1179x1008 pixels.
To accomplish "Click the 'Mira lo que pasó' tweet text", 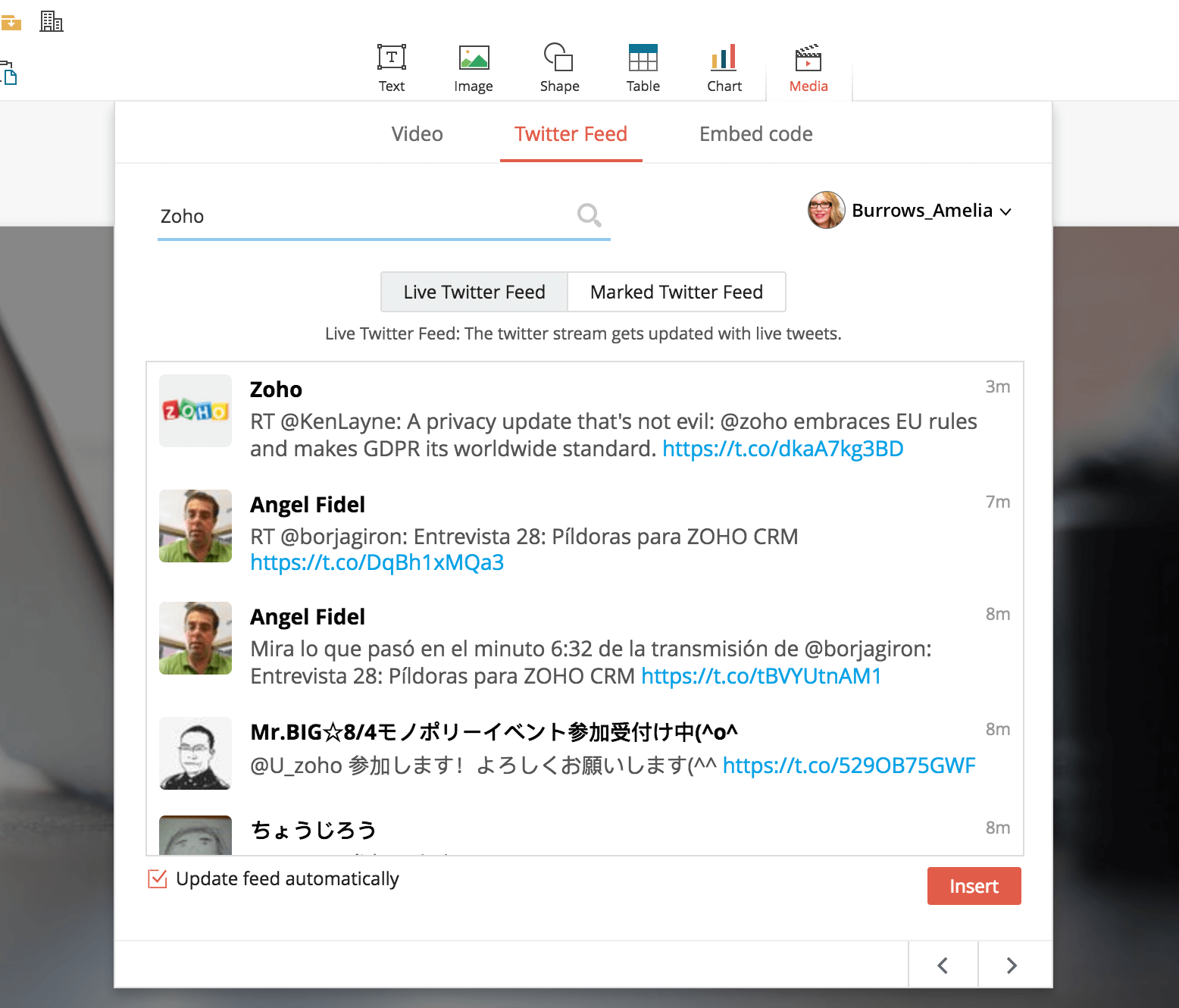I will click(591, 662).
